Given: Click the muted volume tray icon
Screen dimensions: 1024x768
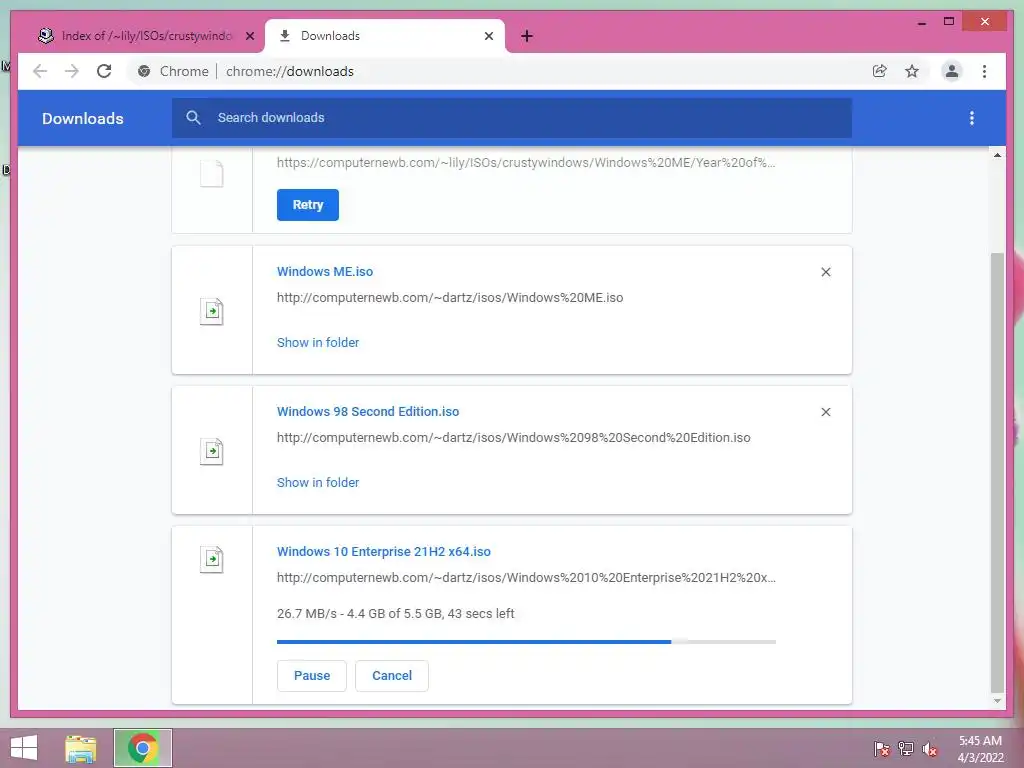Looking at the screenshot, I should point(930,750).
